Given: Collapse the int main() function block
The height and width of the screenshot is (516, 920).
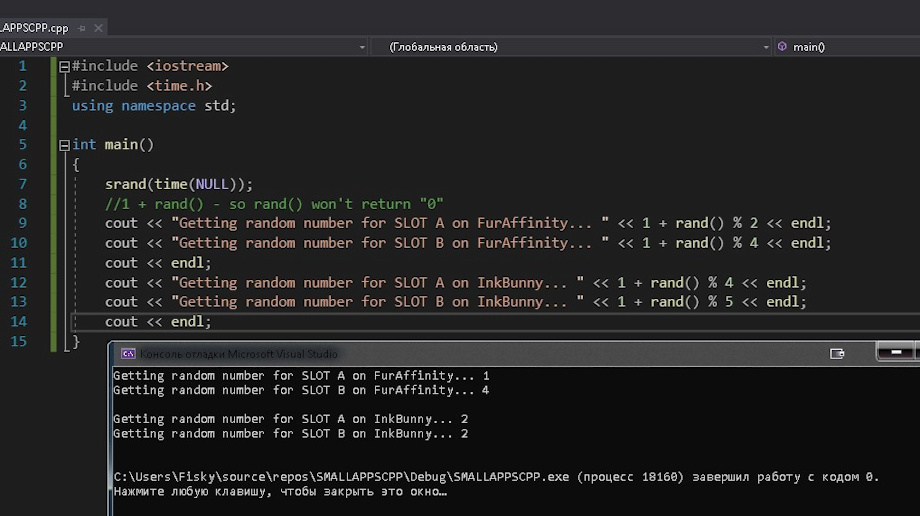Looking at the screenshot, I should click(64, 145).
